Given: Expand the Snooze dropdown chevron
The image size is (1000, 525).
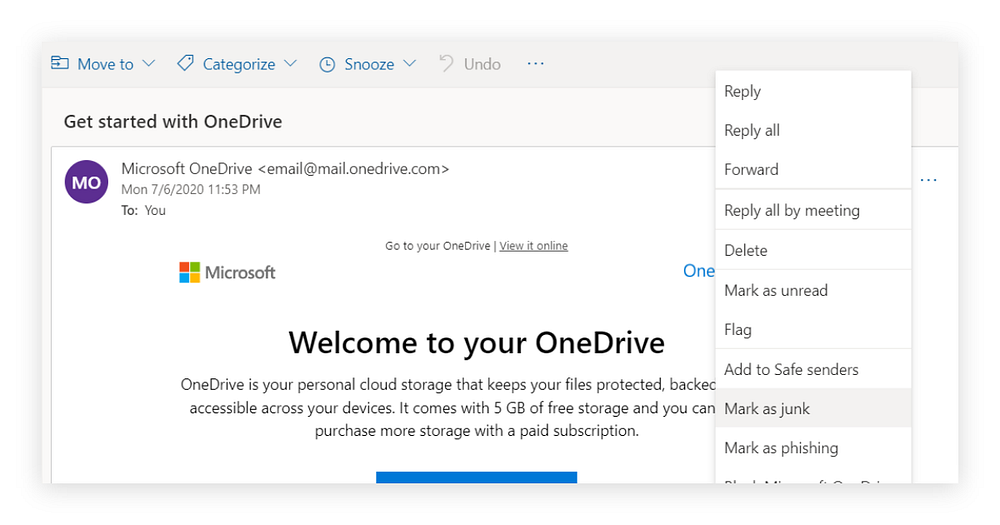Looking at the screenshot, I should point(410,64).
